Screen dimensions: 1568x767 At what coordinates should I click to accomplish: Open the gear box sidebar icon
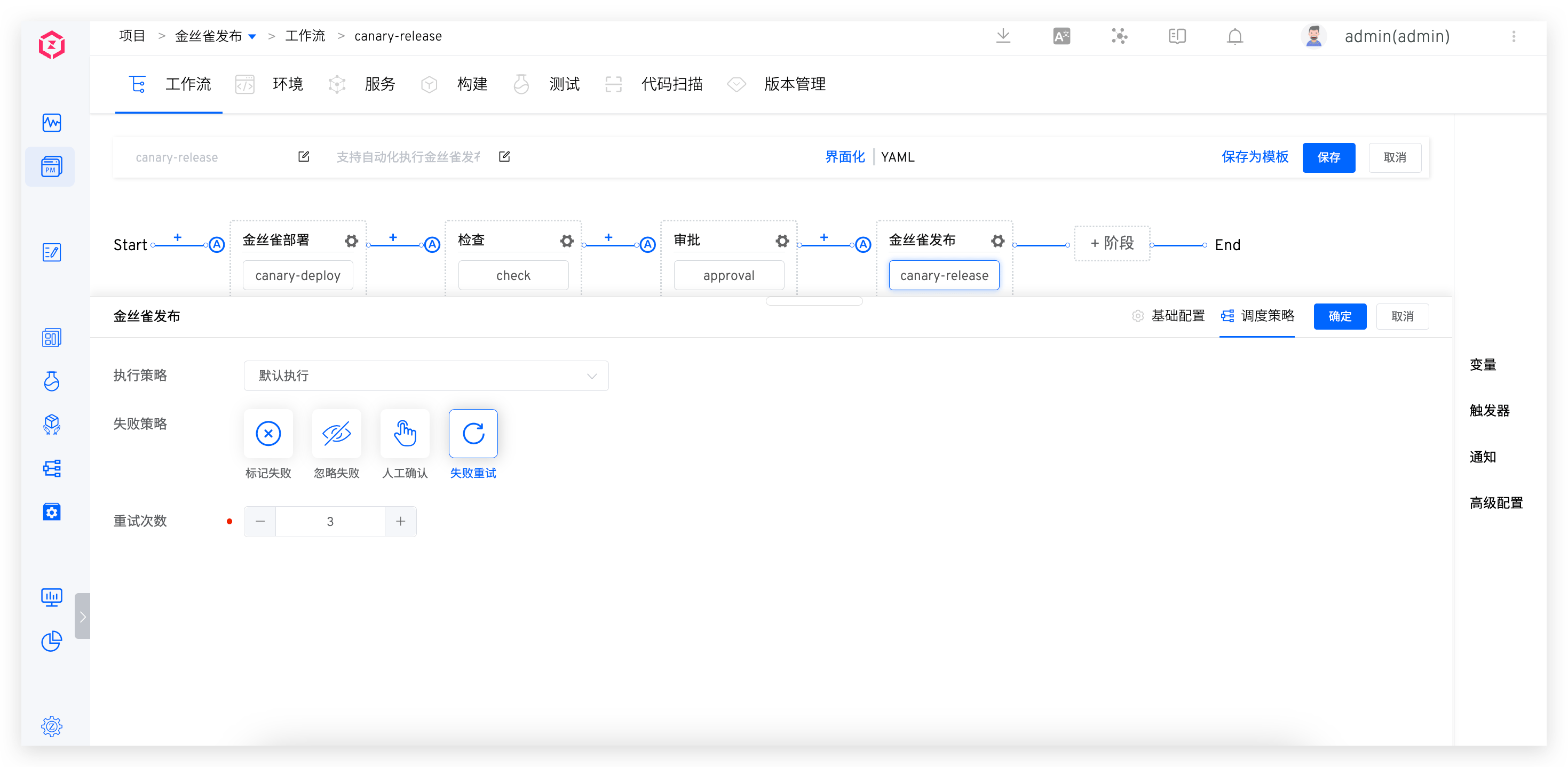[x=52, y=512]
